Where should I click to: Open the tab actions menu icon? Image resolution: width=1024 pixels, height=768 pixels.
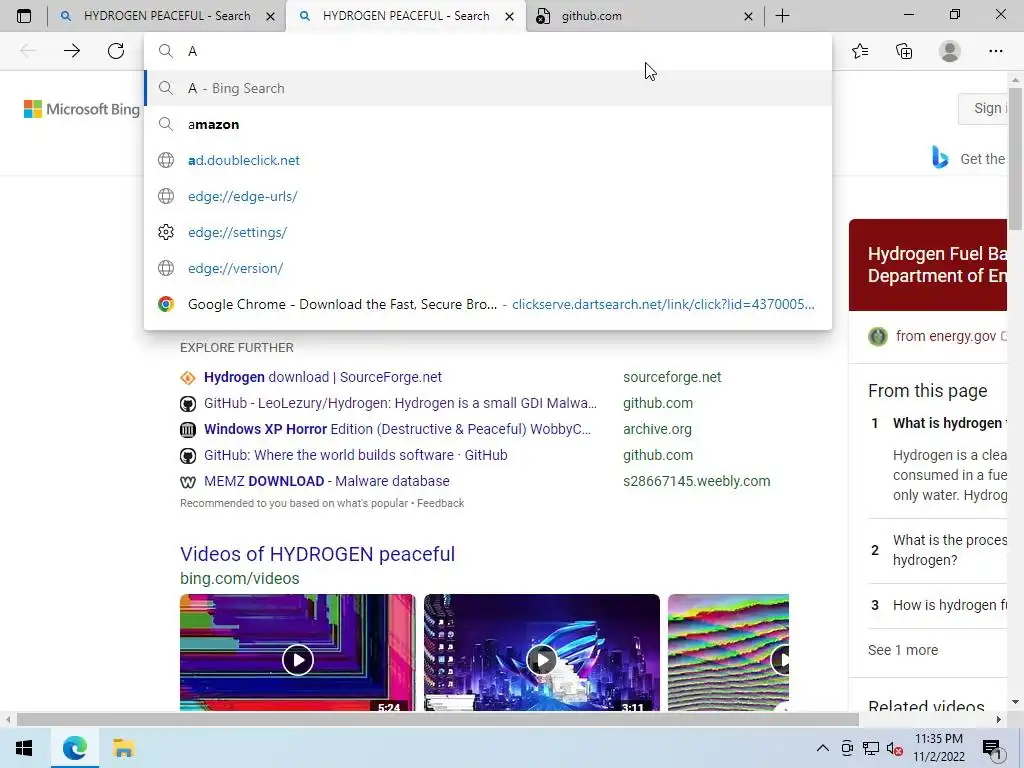(x=24, y=16)
